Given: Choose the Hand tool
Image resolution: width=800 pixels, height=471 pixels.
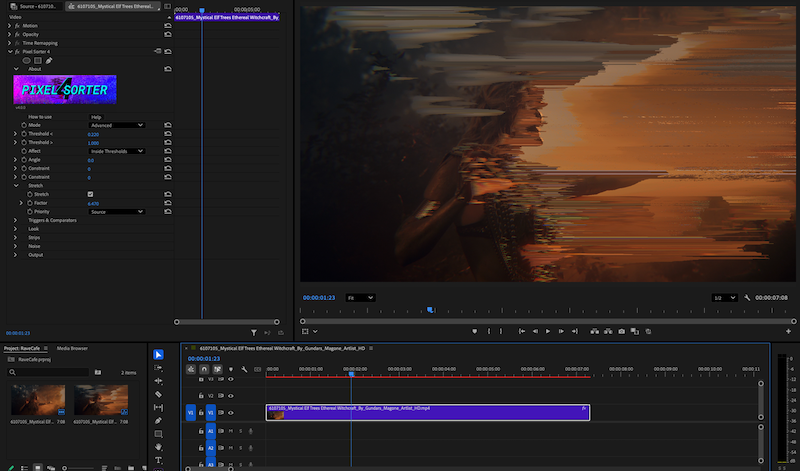Looking at the screenshot, I should (158, 447).
